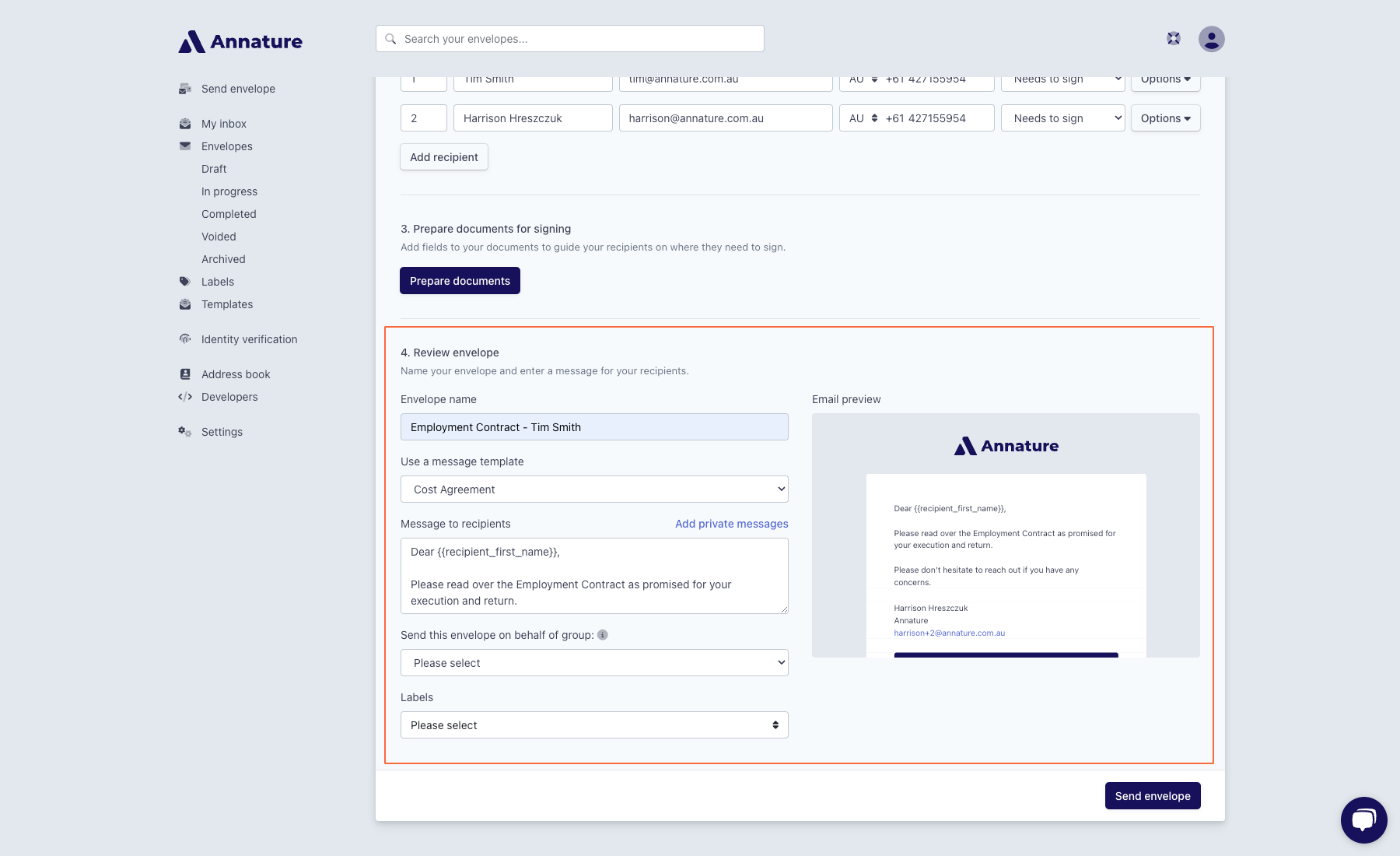Click the Developers code icon

tap(185, 397)
